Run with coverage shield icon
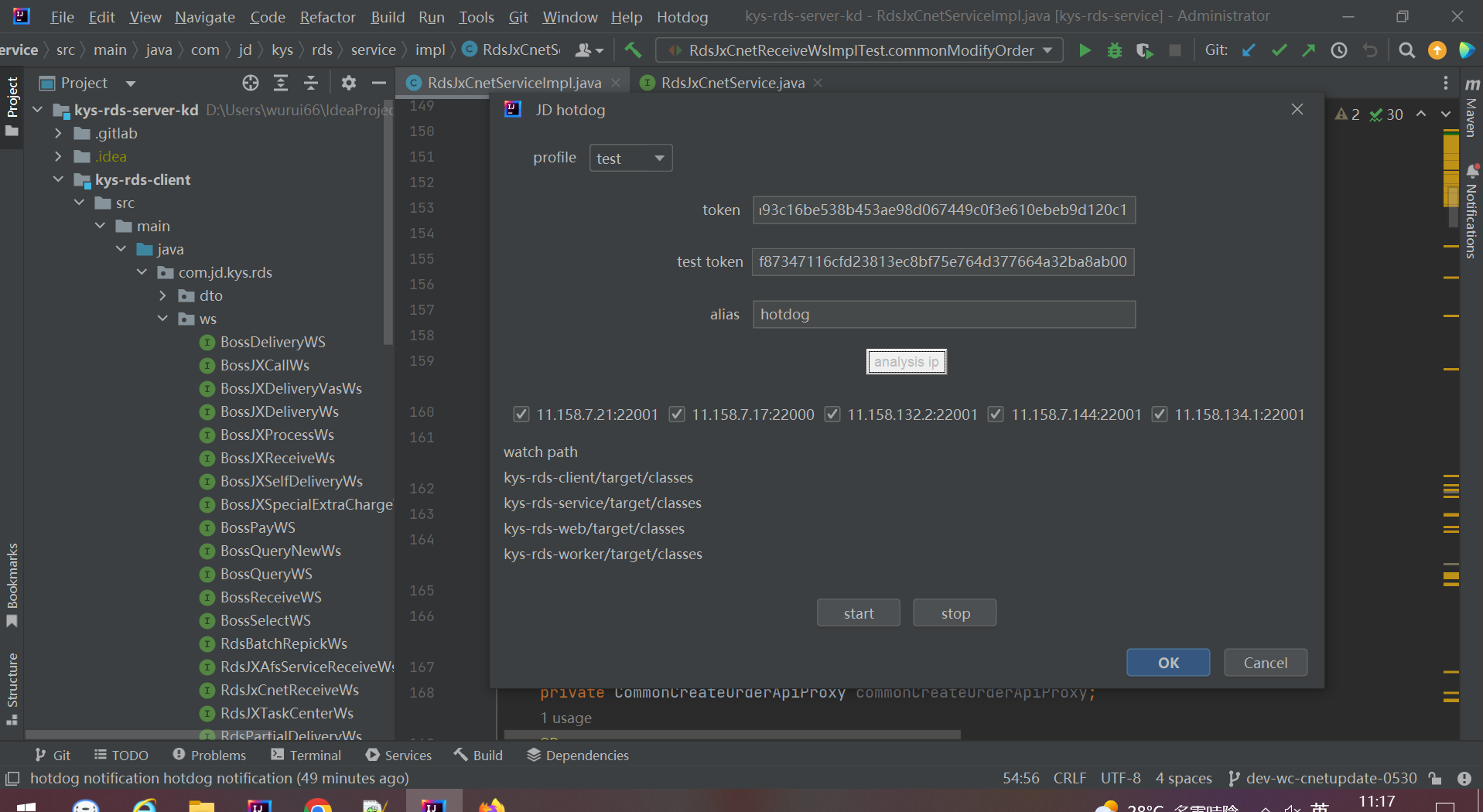This screenshot has height=812, width=1483. point(1144,50)
